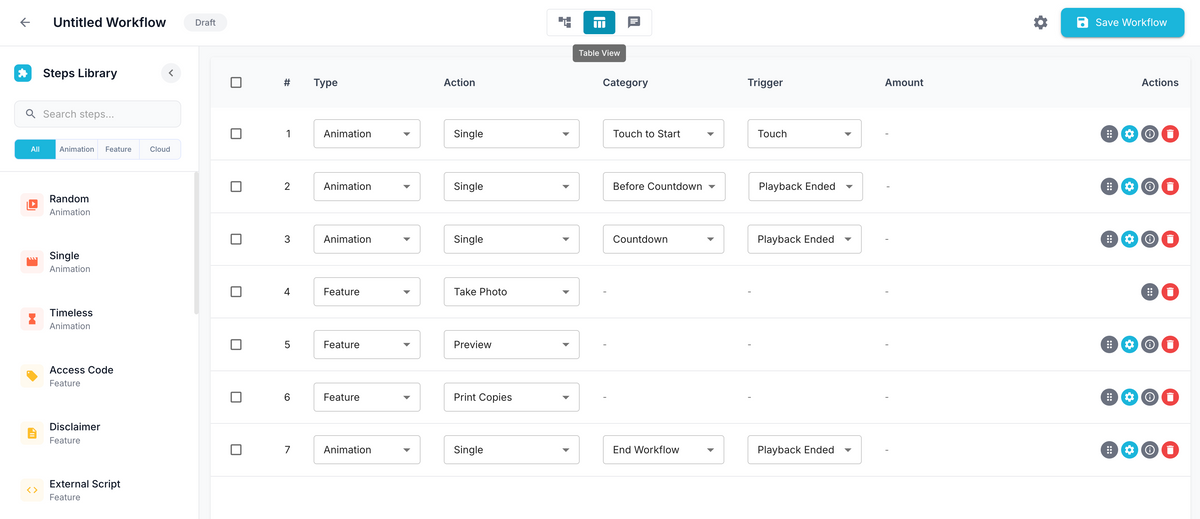Check the box for row 5

tap(236, 344)
